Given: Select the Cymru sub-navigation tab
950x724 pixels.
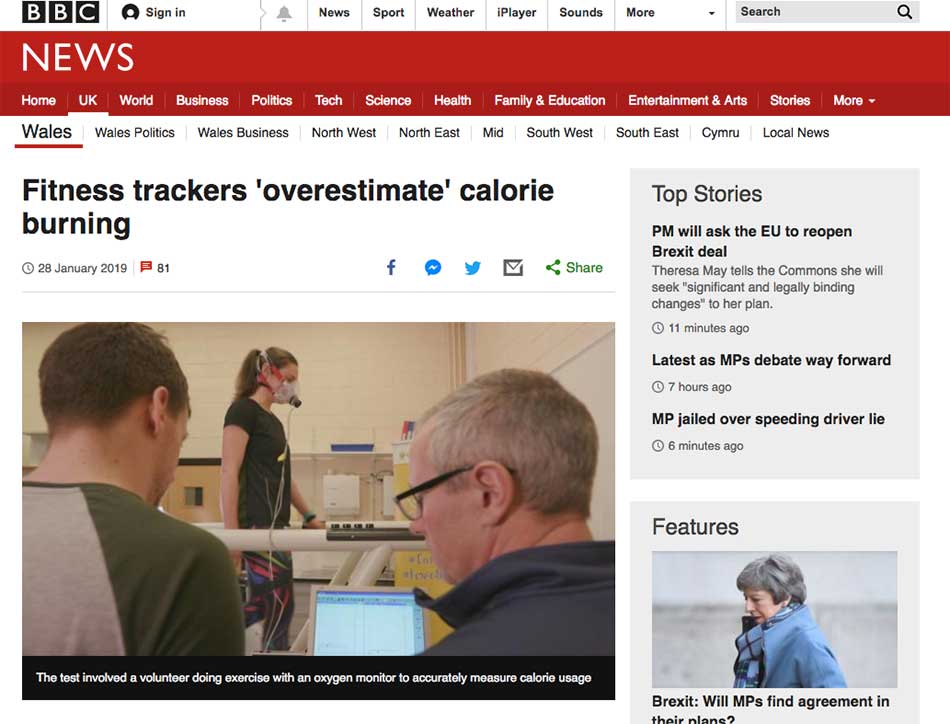Looking at the screenshot, I should coord(720,133).
